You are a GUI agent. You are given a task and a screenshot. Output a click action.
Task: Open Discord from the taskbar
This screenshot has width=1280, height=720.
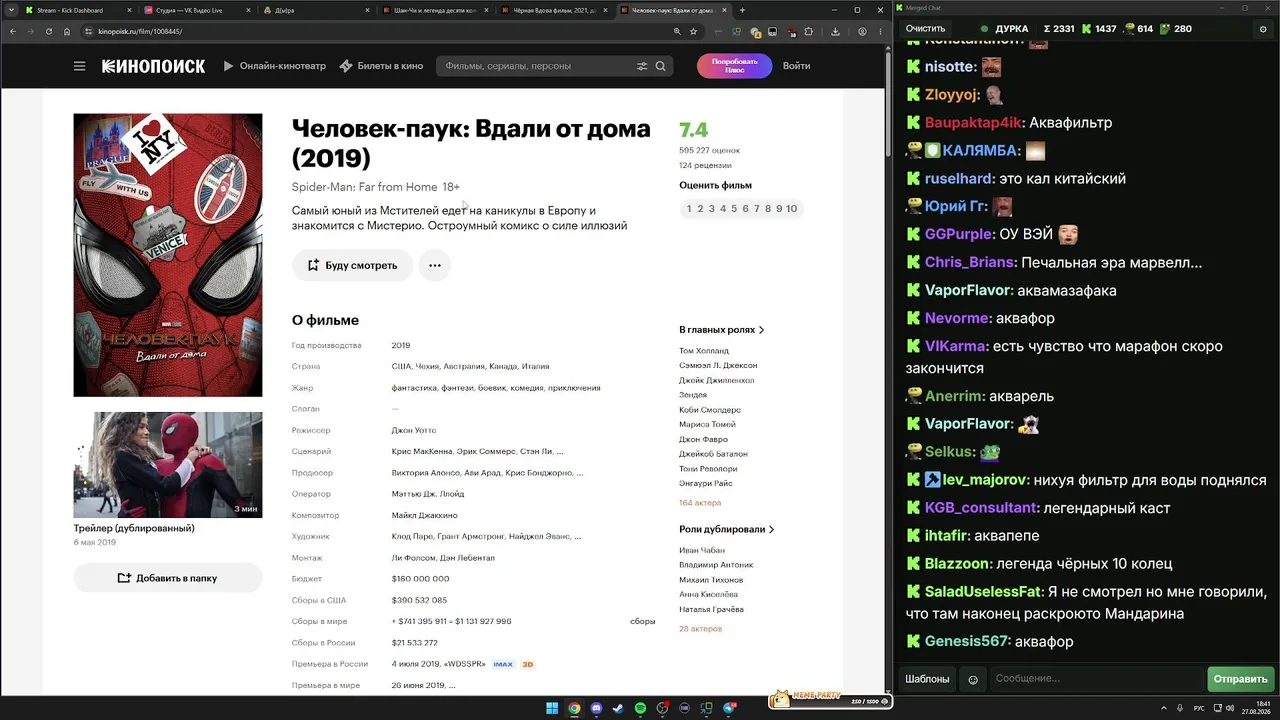596,708
